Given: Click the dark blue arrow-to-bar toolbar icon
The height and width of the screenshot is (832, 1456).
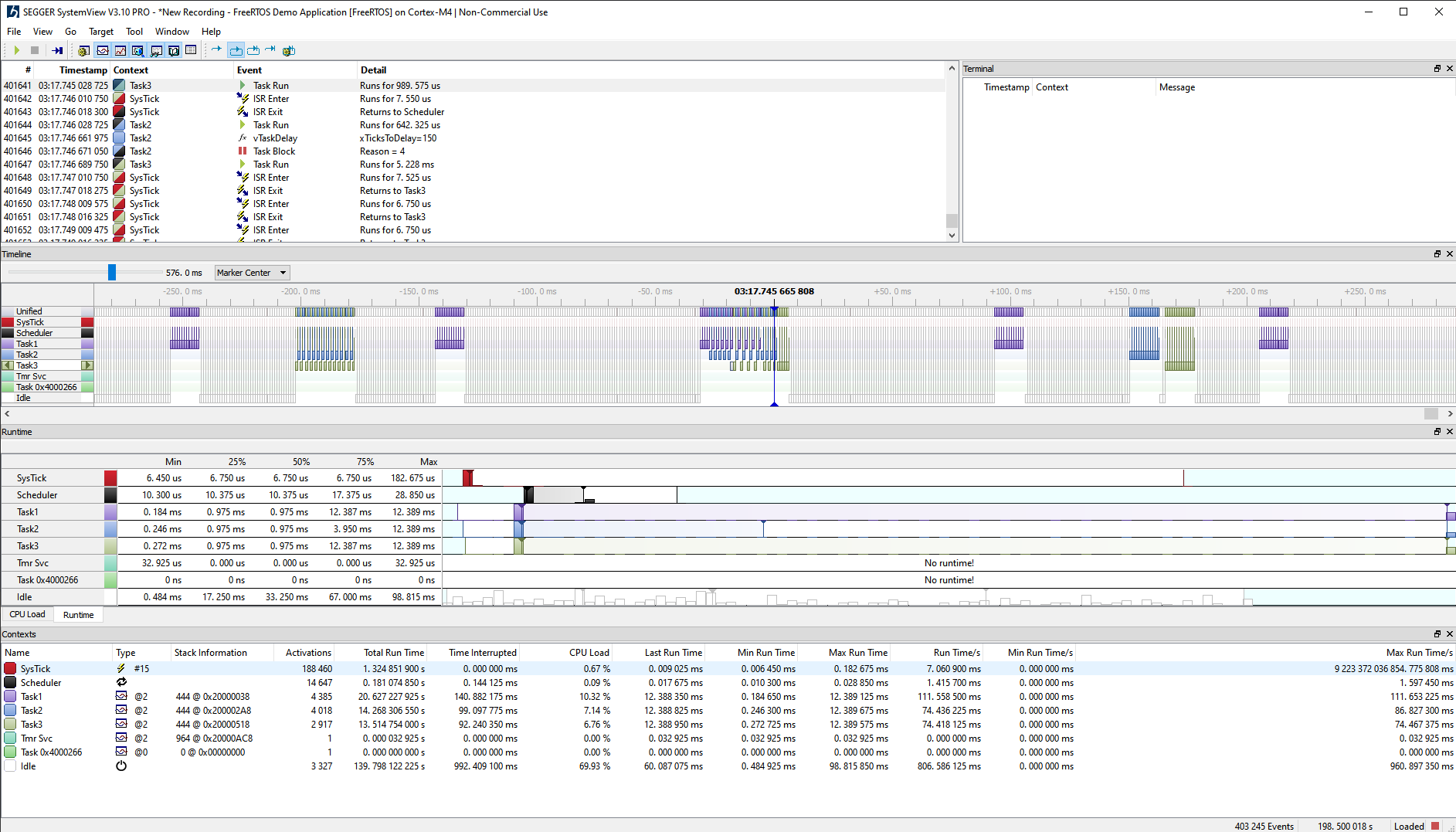Looking at the screenshot, I should point(57,50).
